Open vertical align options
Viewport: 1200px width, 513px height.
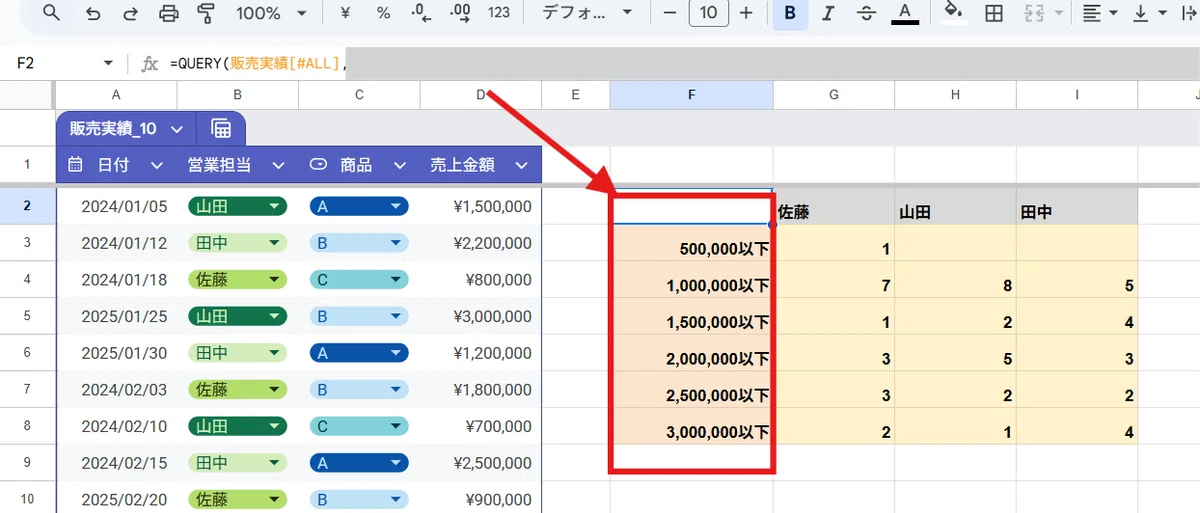point(1150,13)
